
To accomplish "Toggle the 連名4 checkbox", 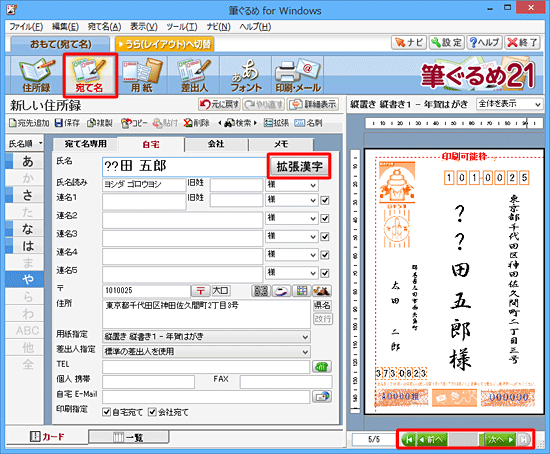I will click(325, 255).
